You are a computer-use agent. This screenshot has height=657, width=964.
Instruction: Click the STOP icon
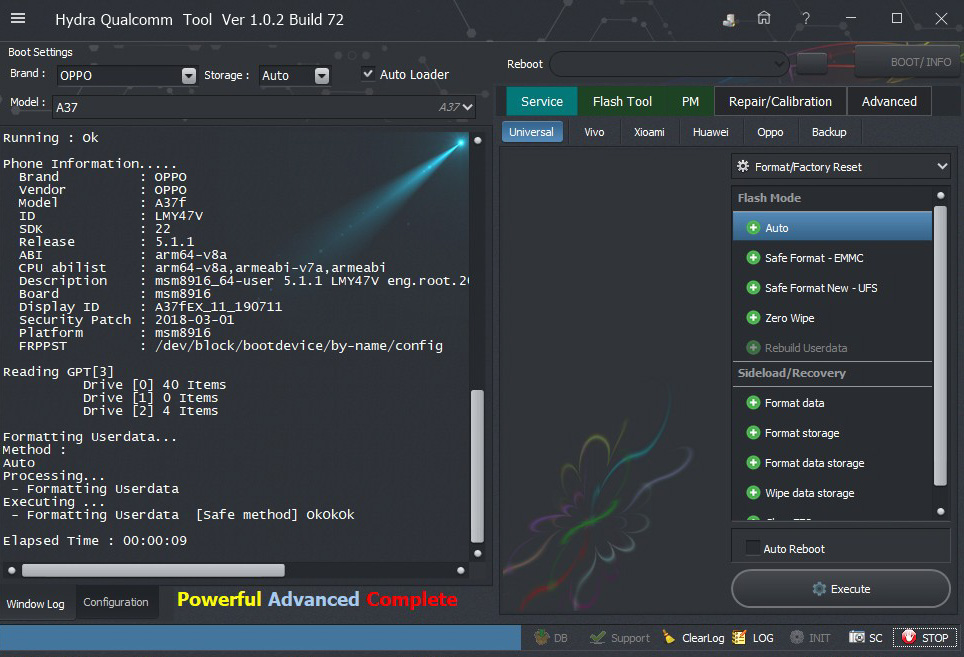(x=909, y=637)
